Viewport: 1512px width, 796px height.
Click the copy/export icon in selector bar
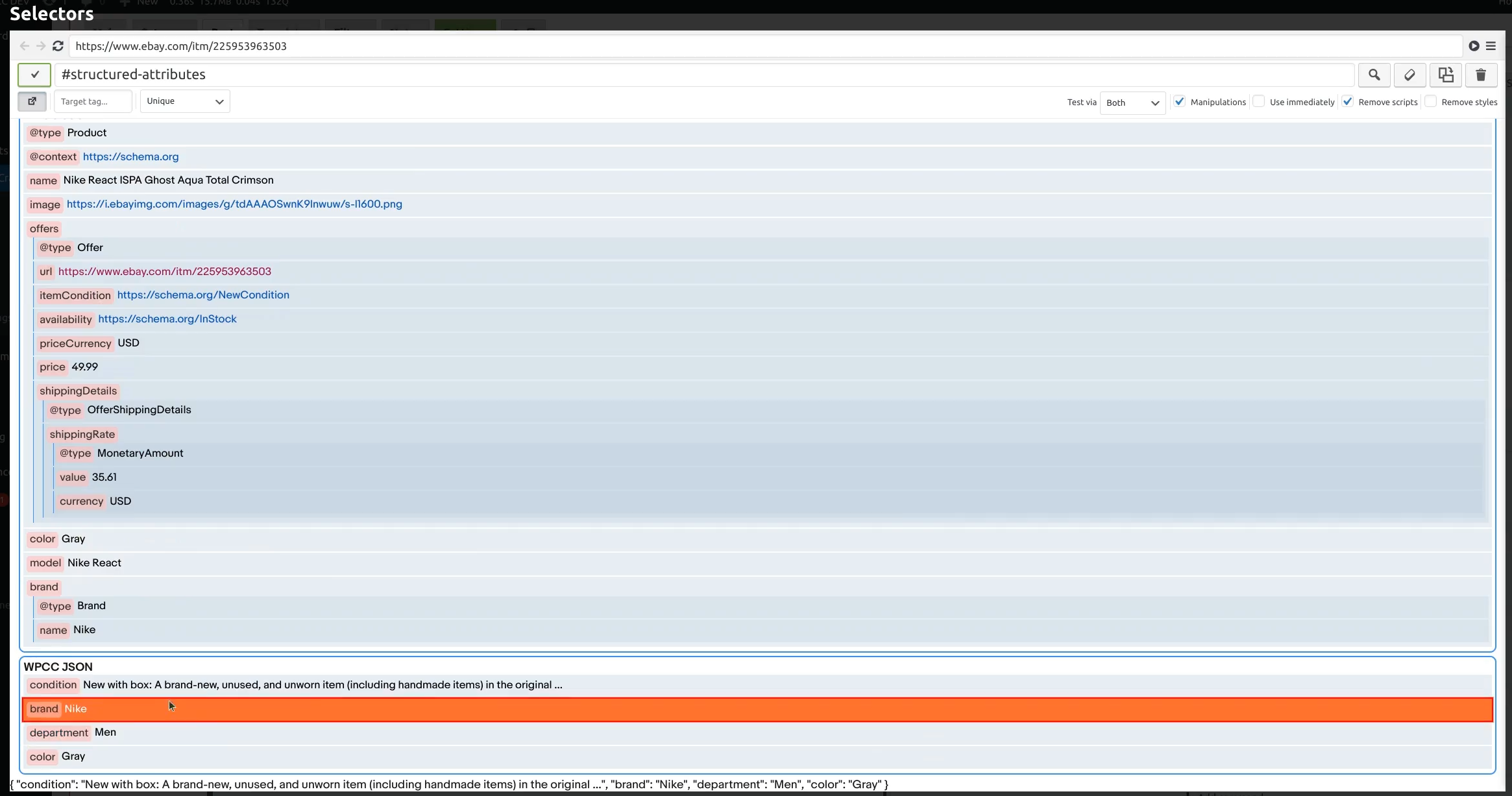click(x=1446, y=74)
